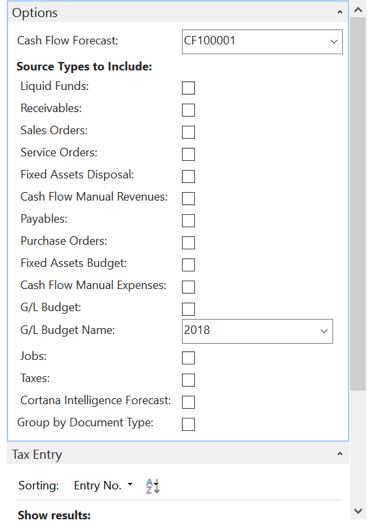
Task: Open the Cash Flow Forecast dropdown arrow
Action: pyautogui.click(x=333, y=42)
